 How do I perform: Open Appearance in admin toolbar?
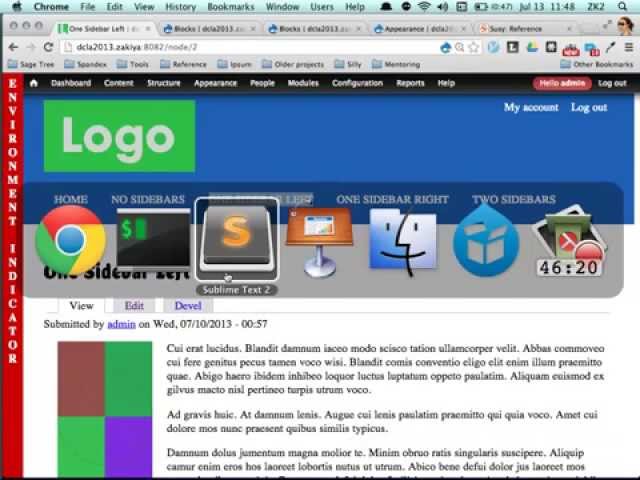pyautogui.click(x=216, y=83)
